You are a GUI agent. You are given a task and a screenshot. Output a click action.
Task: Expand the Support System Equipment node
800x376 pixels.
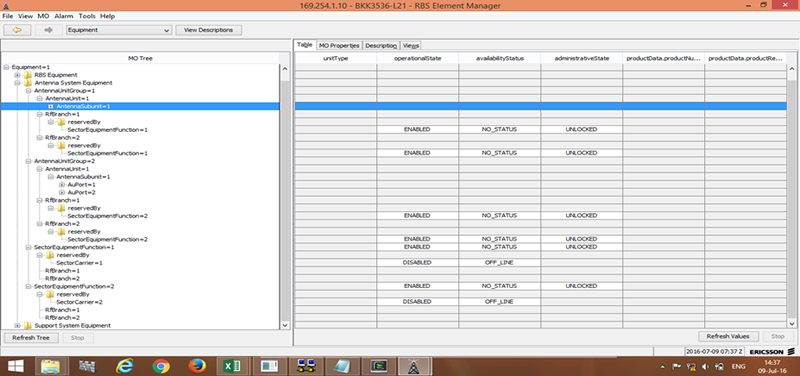click(17, 325)
